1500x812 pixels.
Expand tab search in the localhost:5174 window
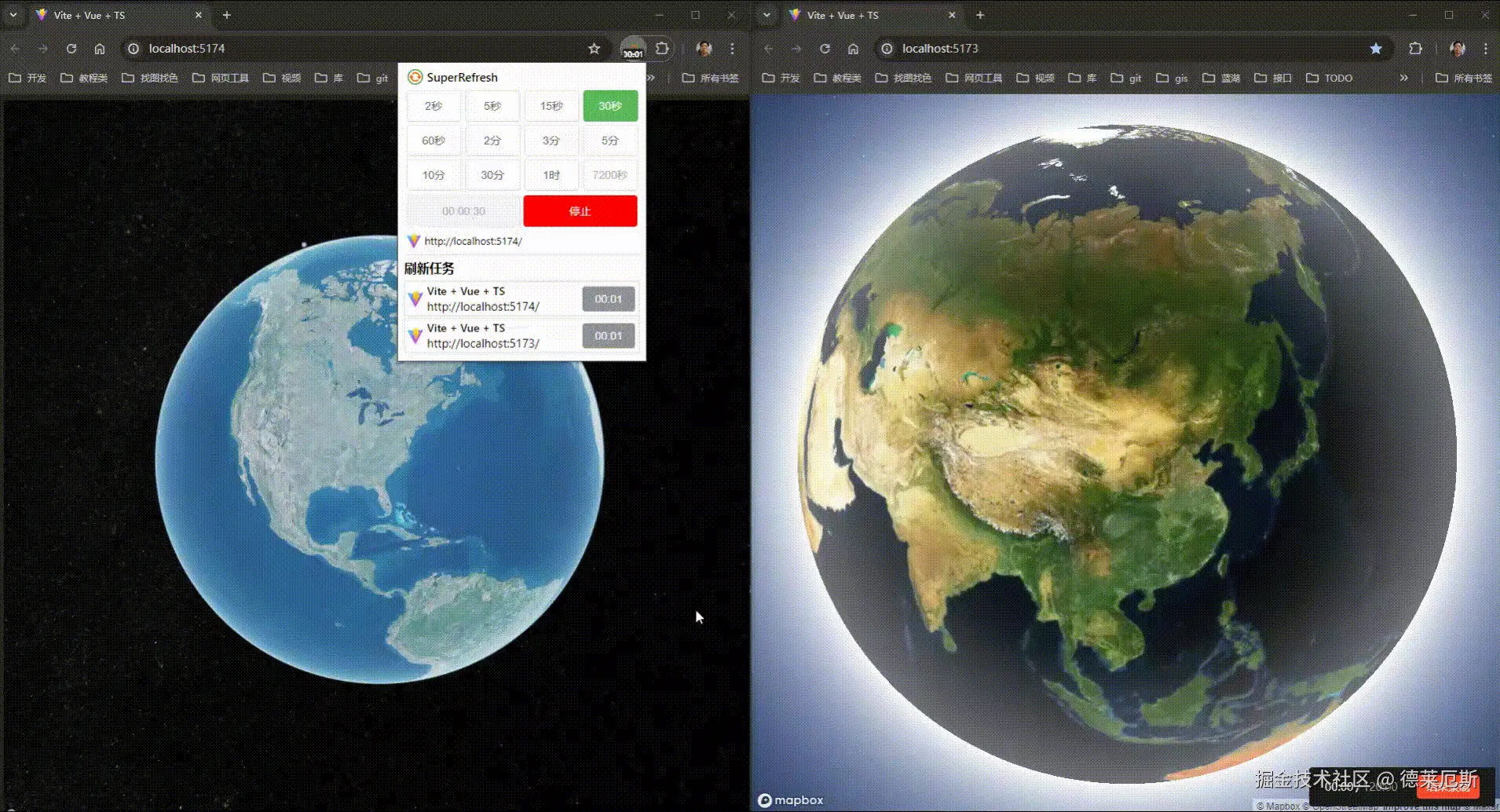point(13,15)
